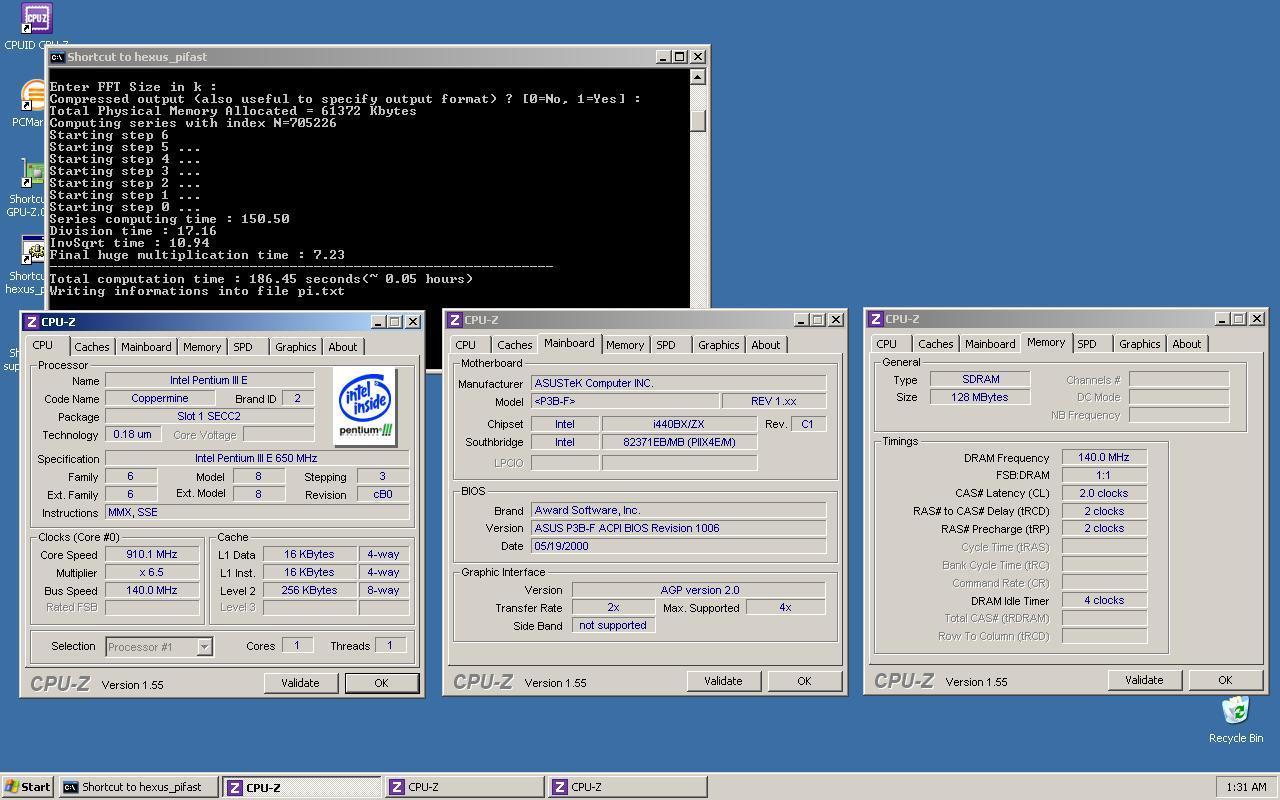Image resolution: width=1280 pixels, height=800 pixels.
Task: Select the third CPU-Z taskbar button
Action: (x=627, y=787)
